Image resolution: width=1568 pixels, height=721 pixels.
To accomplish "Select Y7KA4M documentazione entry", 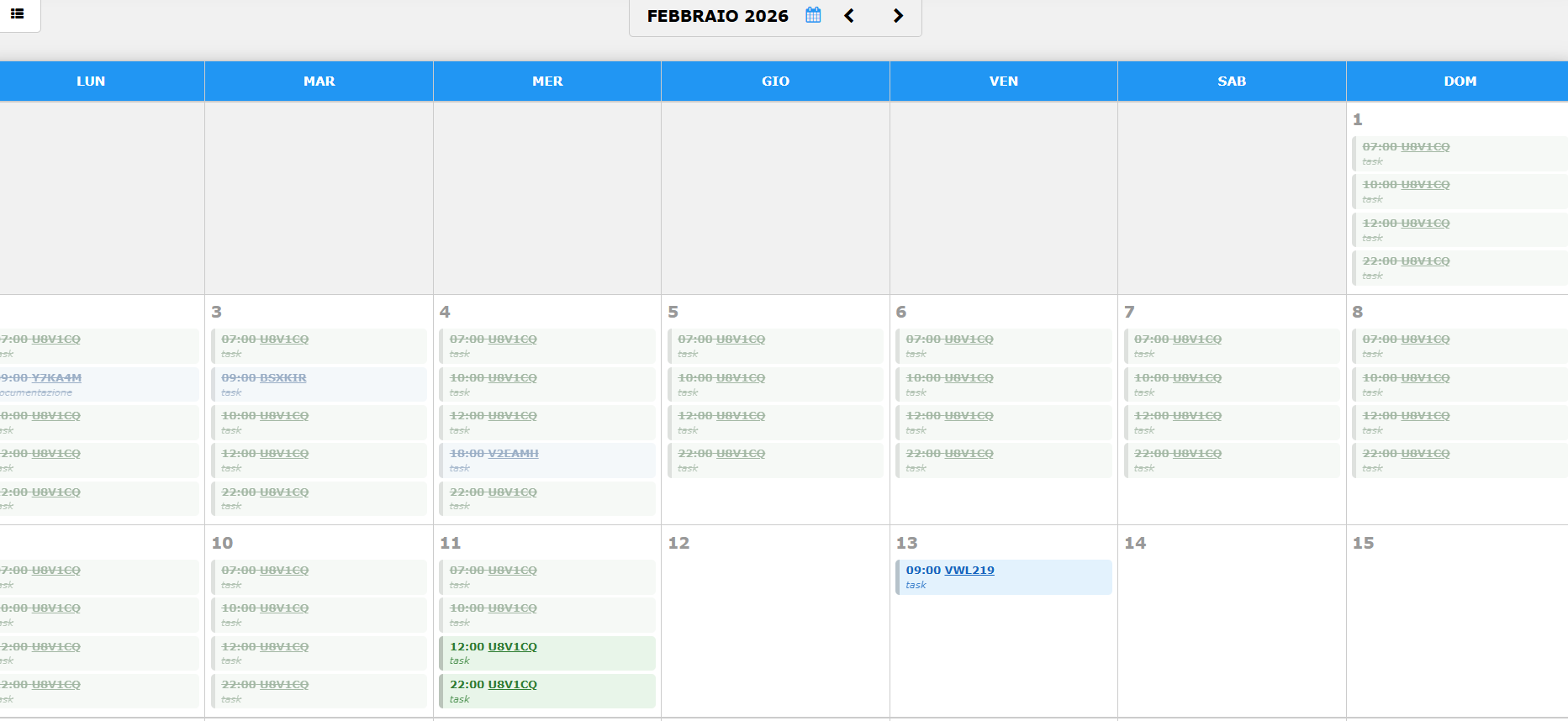I will pos(56,378).
